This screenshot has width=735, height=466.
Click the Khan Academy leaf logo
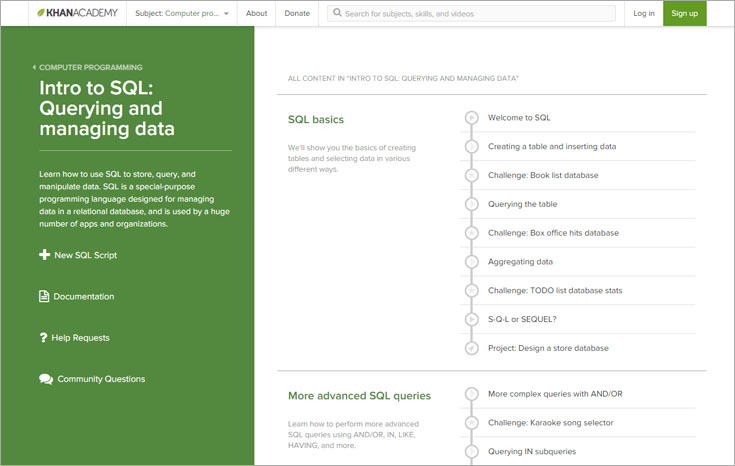[x=41, y=13]
